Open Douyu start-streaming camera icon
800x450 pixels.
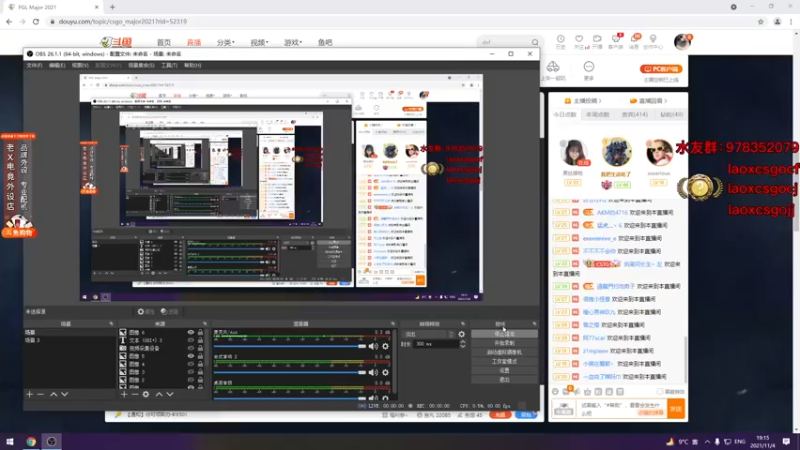[x=597, y=41]
